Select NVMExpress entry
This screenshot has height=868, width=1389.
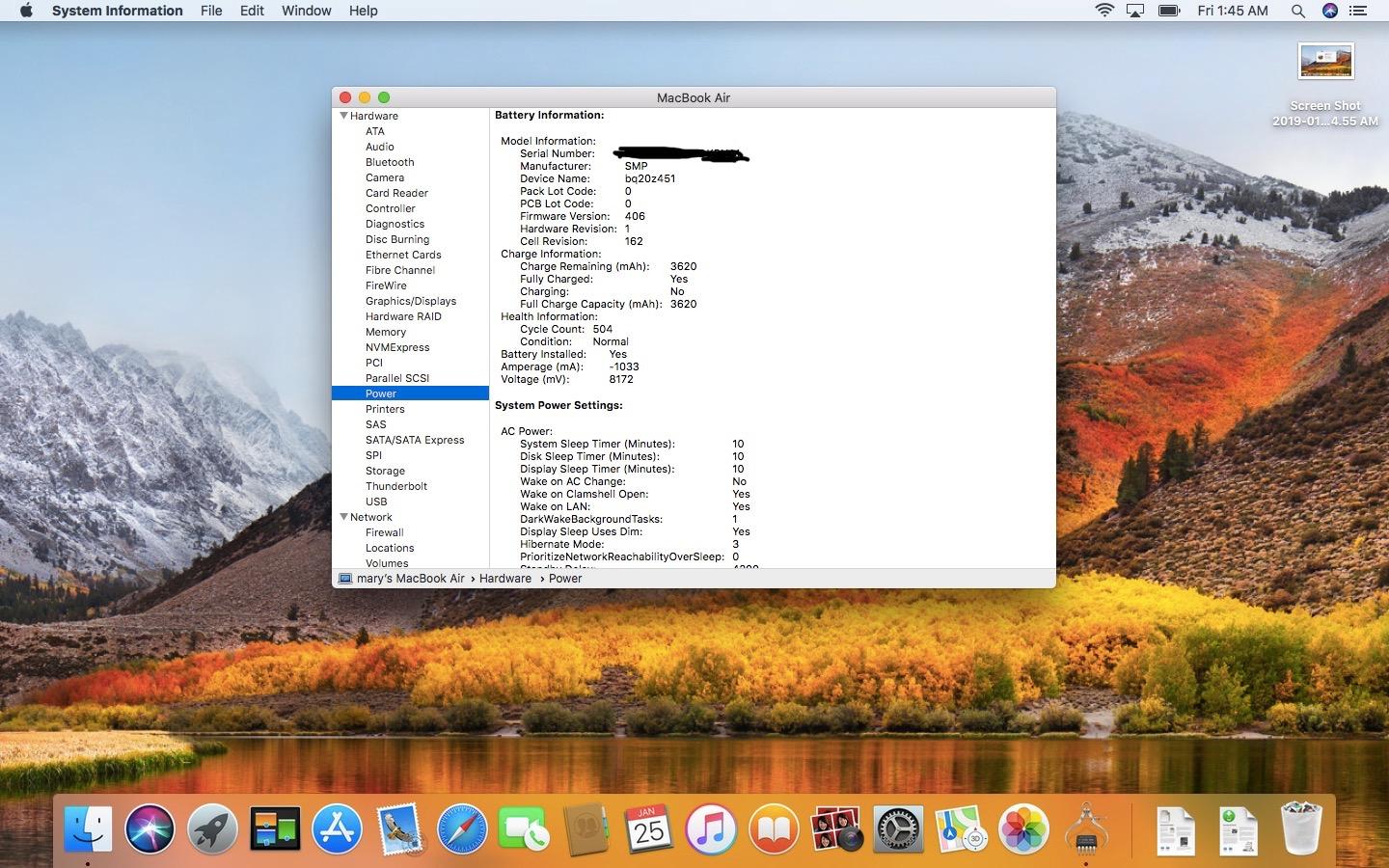397,347
